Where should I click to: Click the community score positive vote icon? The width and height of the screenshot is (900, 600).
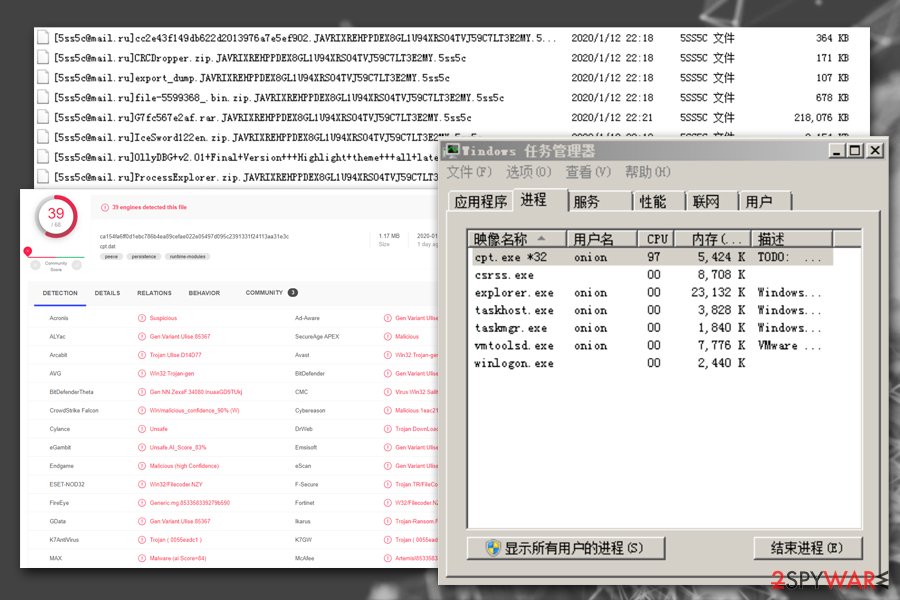[x=77, y=265]
